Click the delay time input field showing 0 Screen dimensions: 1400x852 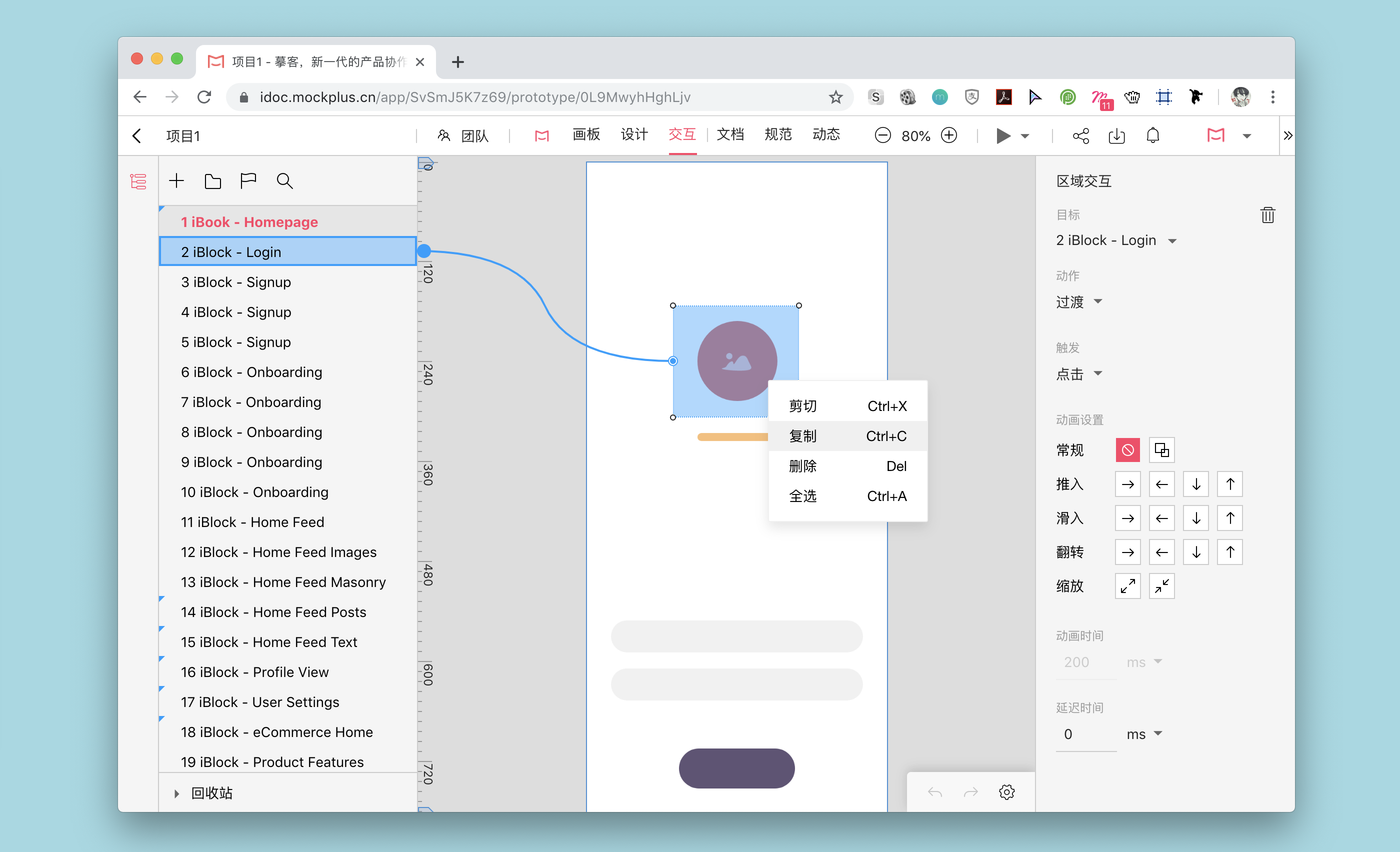coord(1085,734)
